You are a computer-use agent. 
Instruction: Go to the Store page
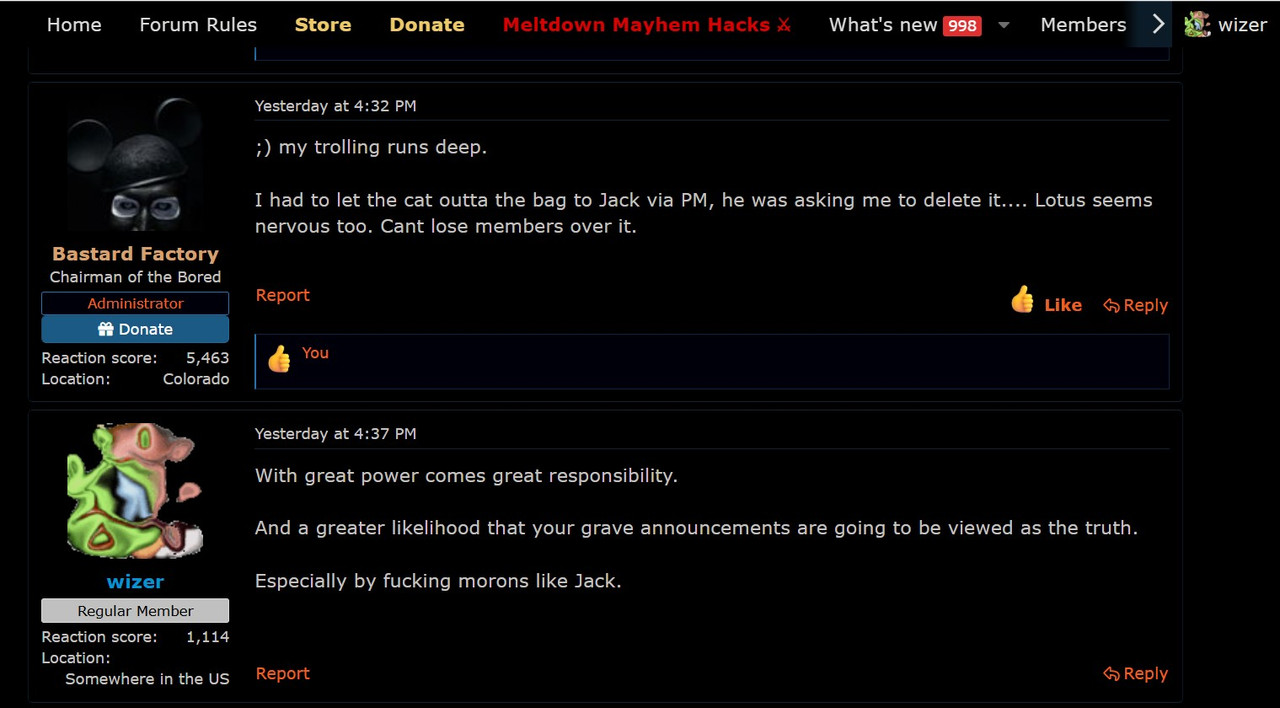pyautogui.click(x=323, y=25)
